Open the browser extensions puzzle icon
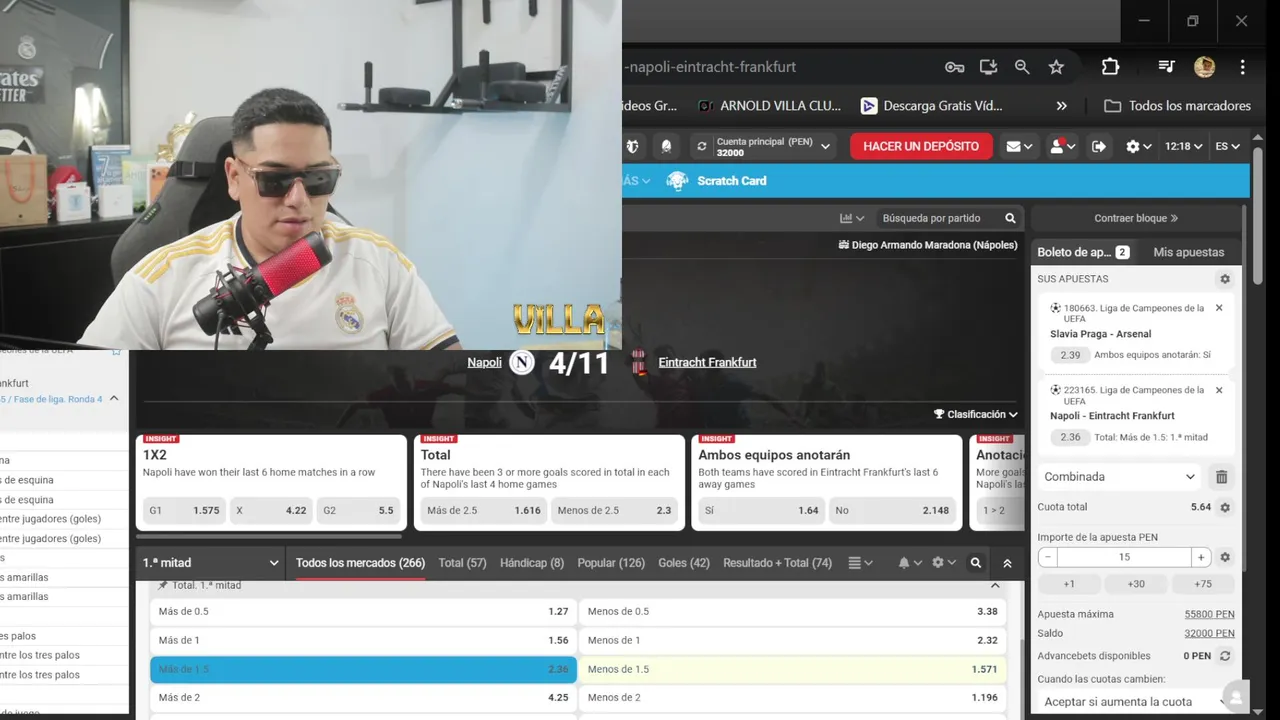The width and height of the screenshot is (1280, 720). (1110, 67)
